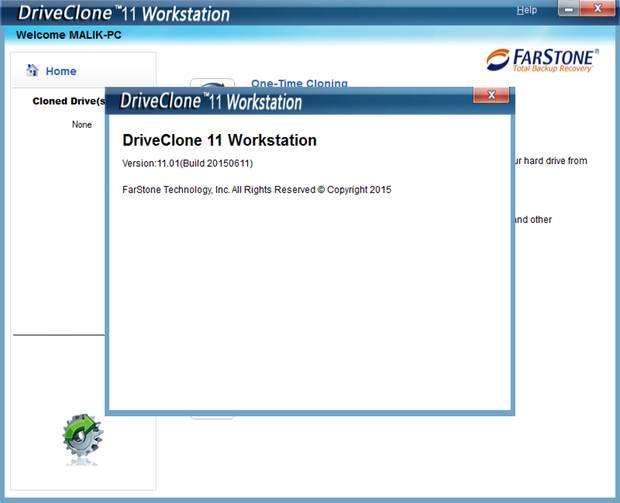Screen dimensions: 620x503
Task: Open the One-Time Cloning link
Action: (299, 83)
